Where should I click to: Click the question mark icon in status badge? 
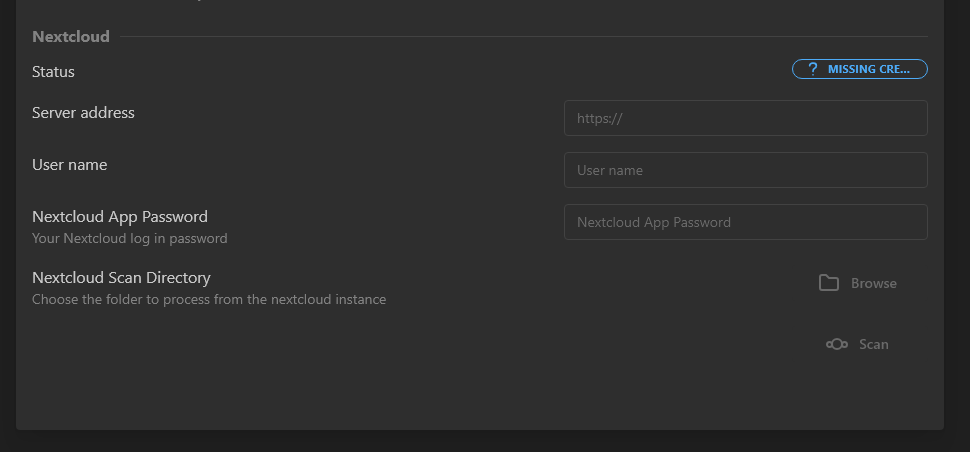pos(813,69)
